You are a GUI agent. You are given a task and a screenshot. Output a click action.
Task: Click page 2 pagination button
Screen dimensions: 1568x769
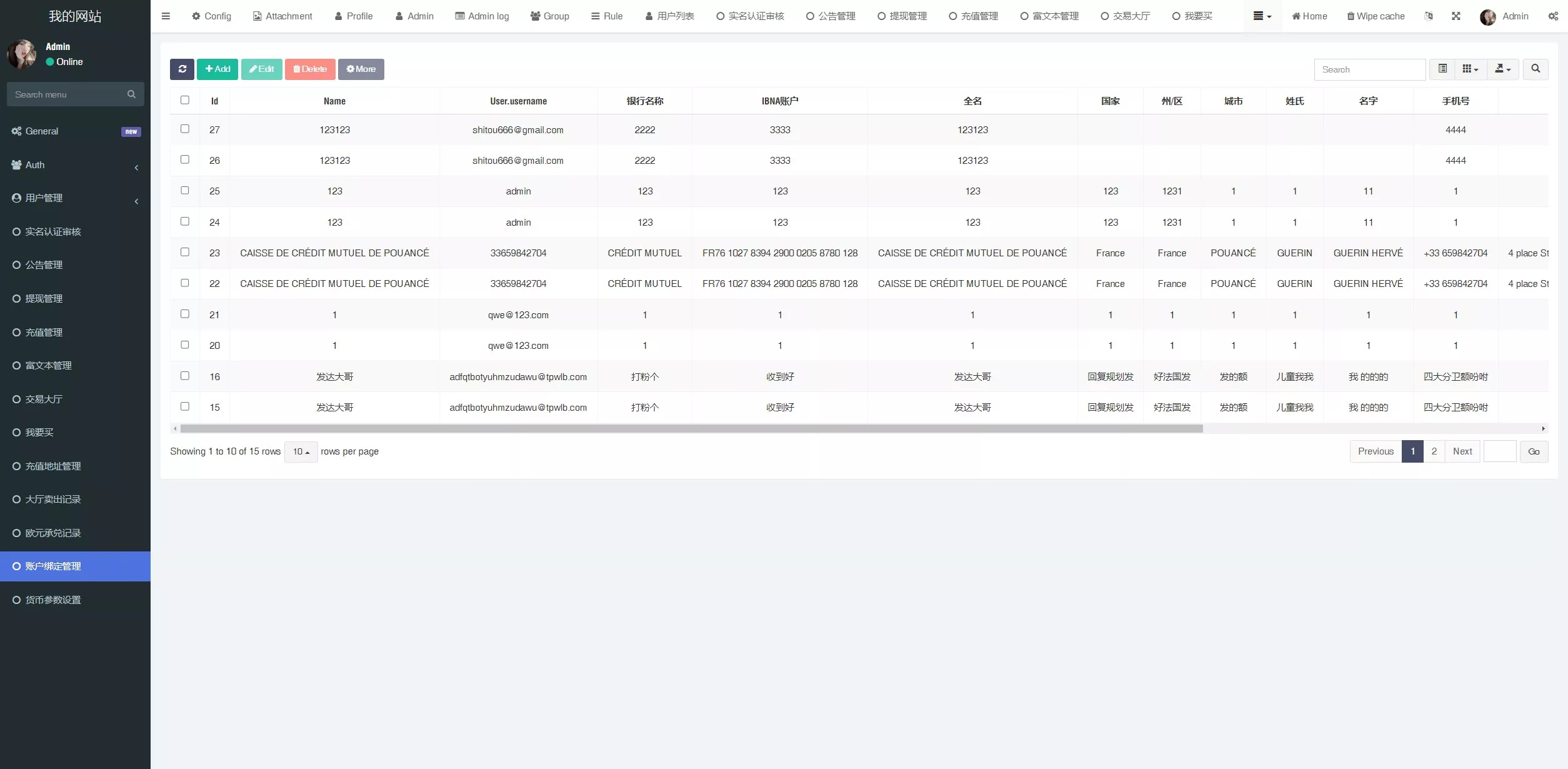click(1434, 451)
